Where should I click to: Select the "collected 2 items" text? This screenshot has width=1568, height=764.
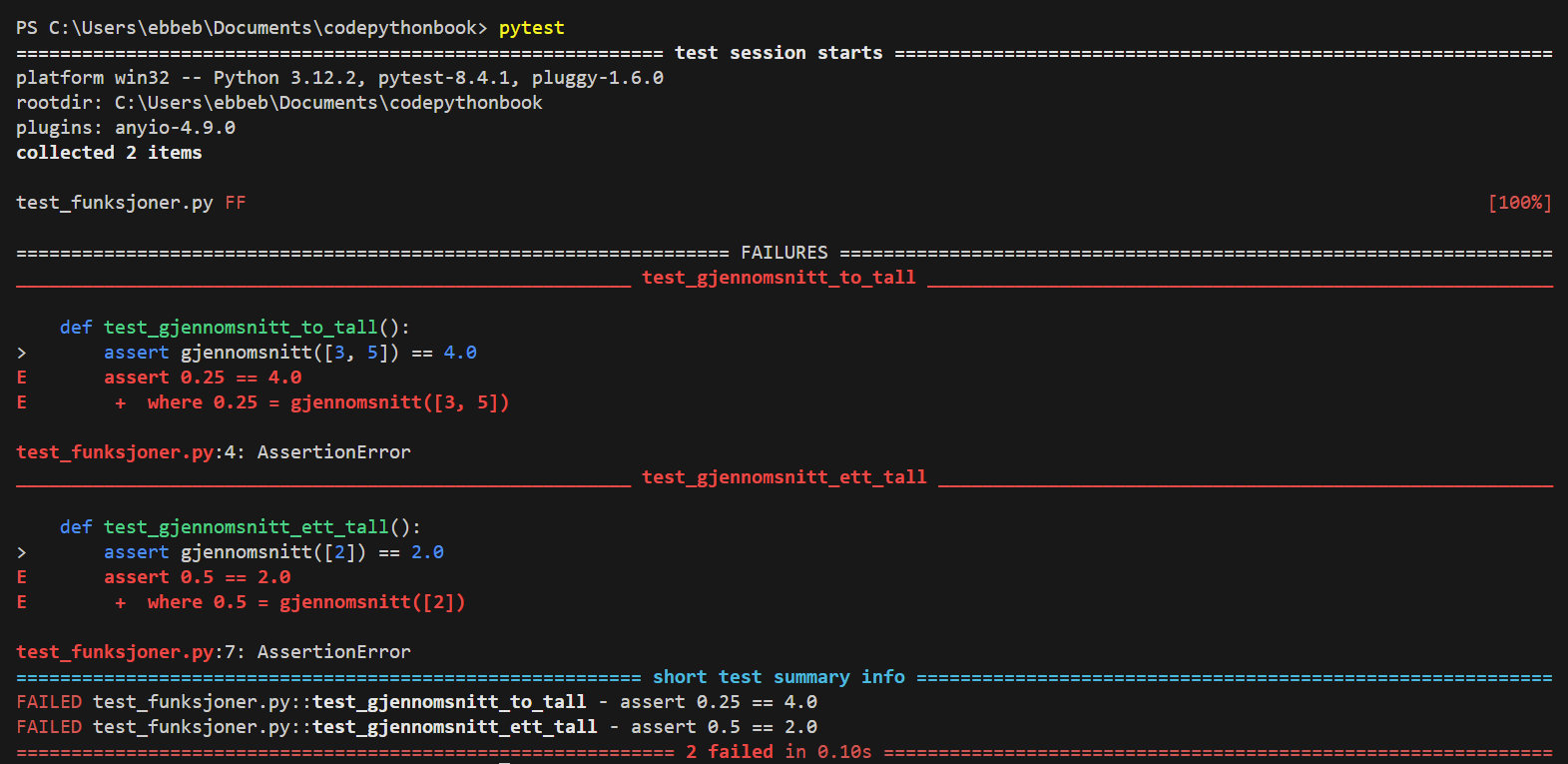(109, 153)
